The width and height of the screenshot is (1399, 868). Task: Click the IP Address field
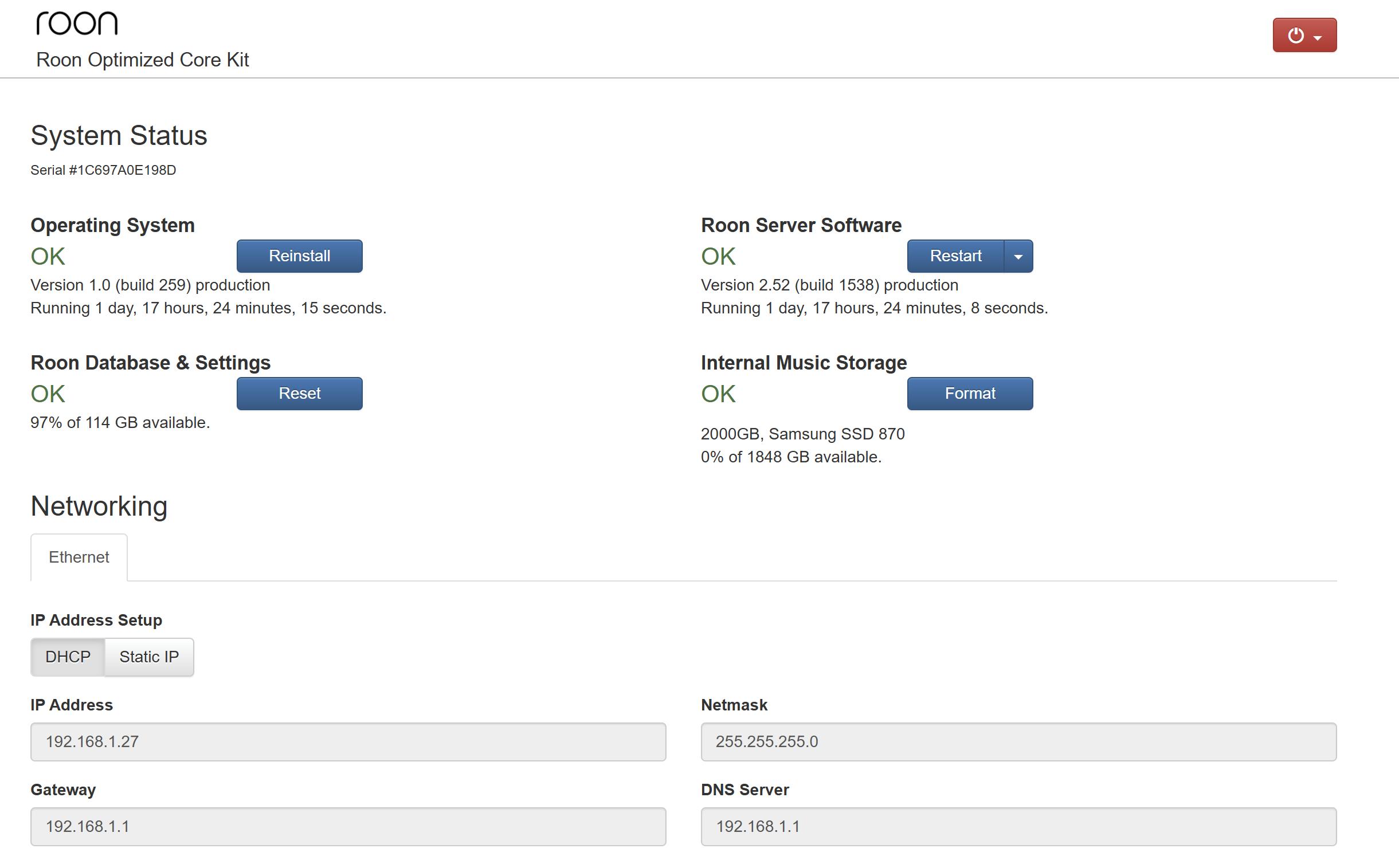(348, 742)
